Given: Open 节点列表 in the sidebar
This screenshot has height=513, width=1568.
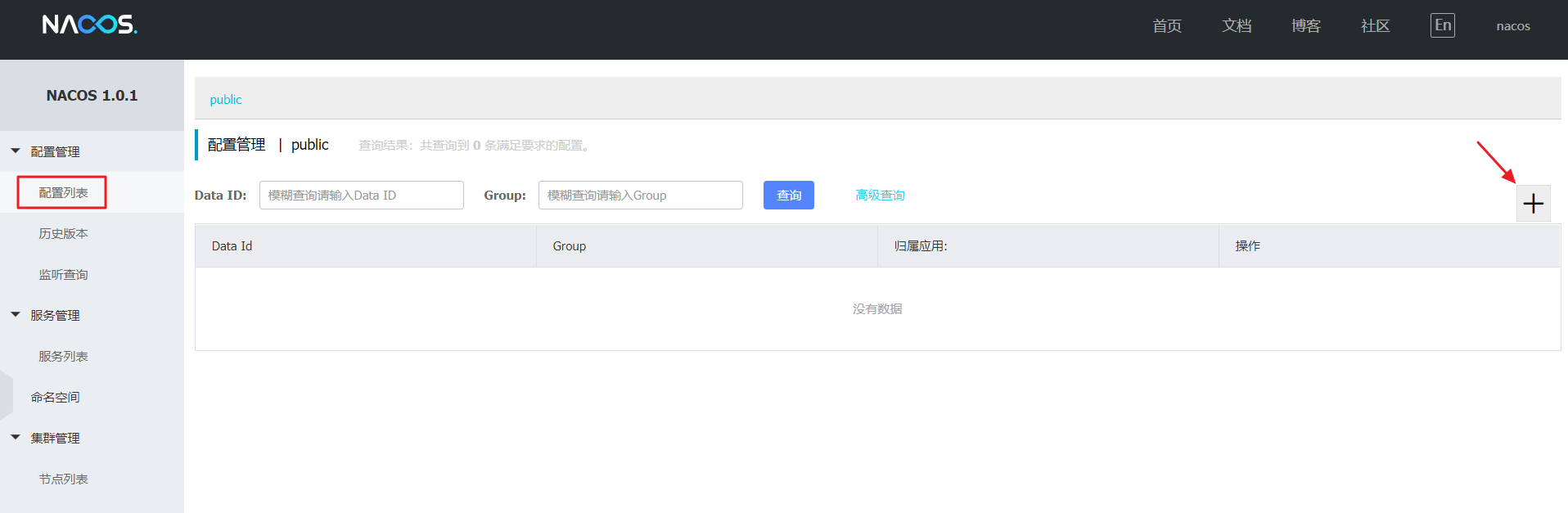Looking at the screenshot, I should 63,479.
